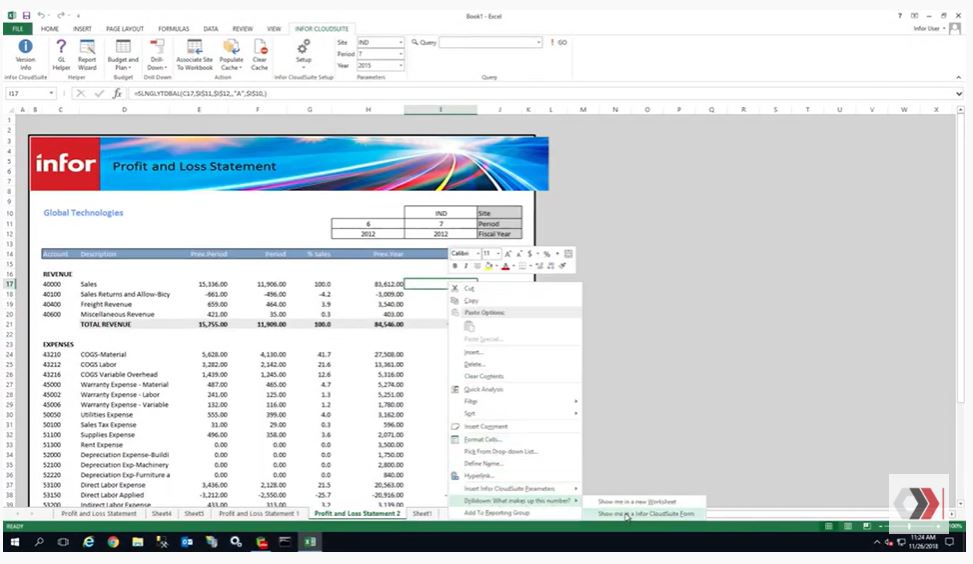
Task: Click increase font size in mini toolbar
Action: point(508,254)
